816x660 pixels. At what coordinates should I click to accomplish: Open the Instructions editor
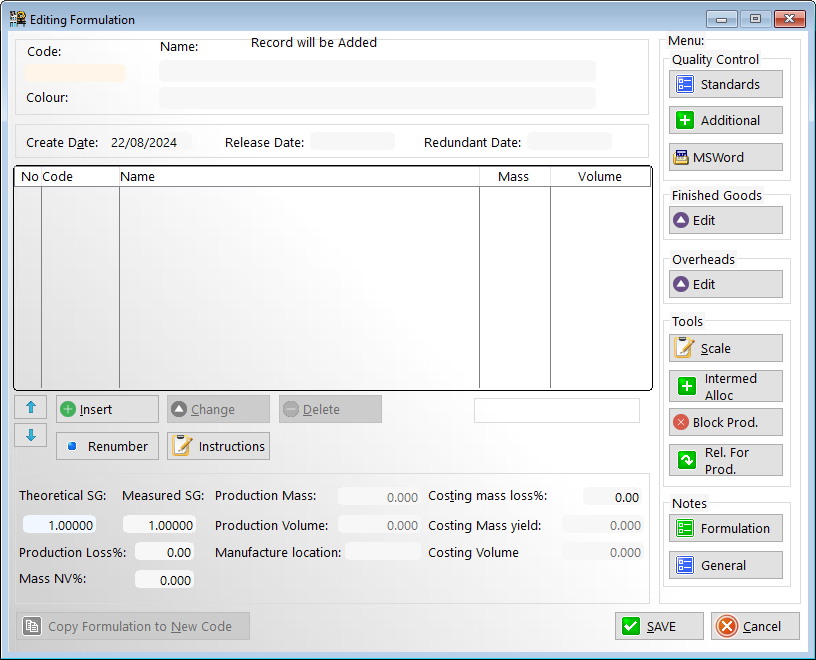[218, 447]
